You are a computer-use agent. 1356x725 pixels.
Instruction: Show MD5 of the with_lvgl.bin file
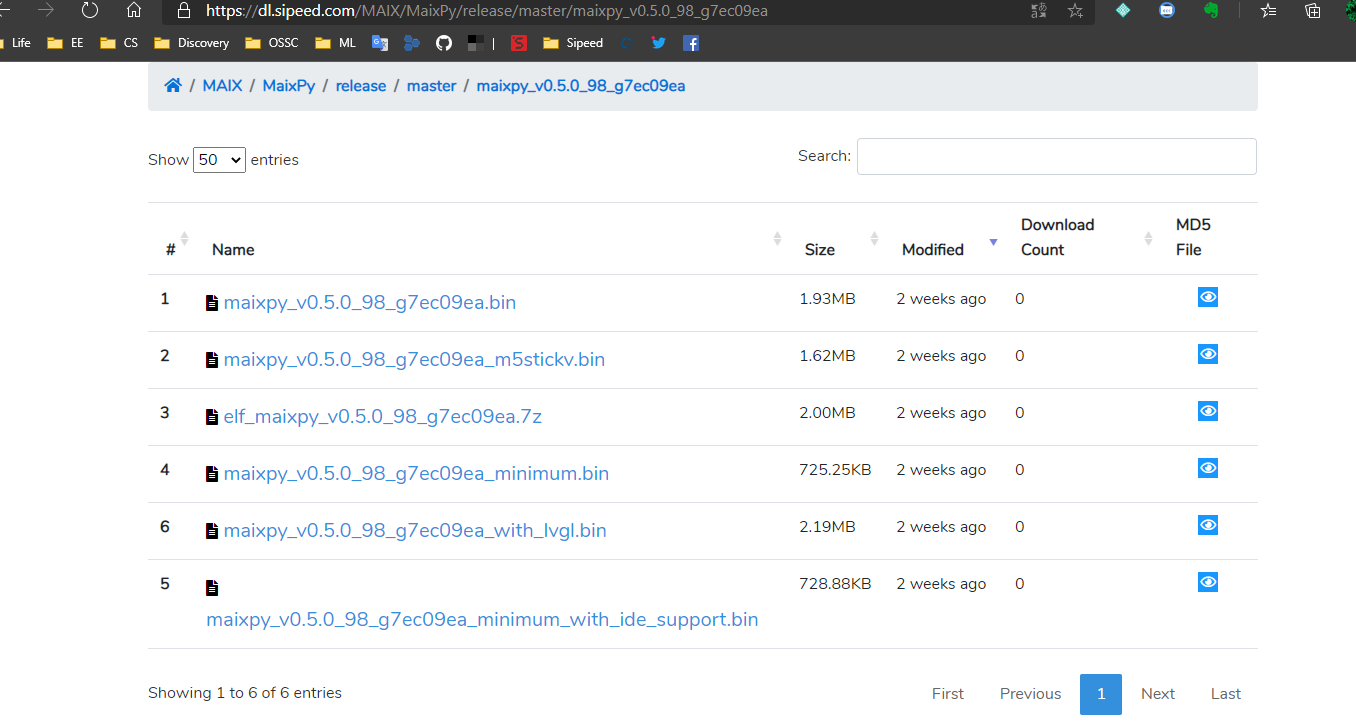1207,525
